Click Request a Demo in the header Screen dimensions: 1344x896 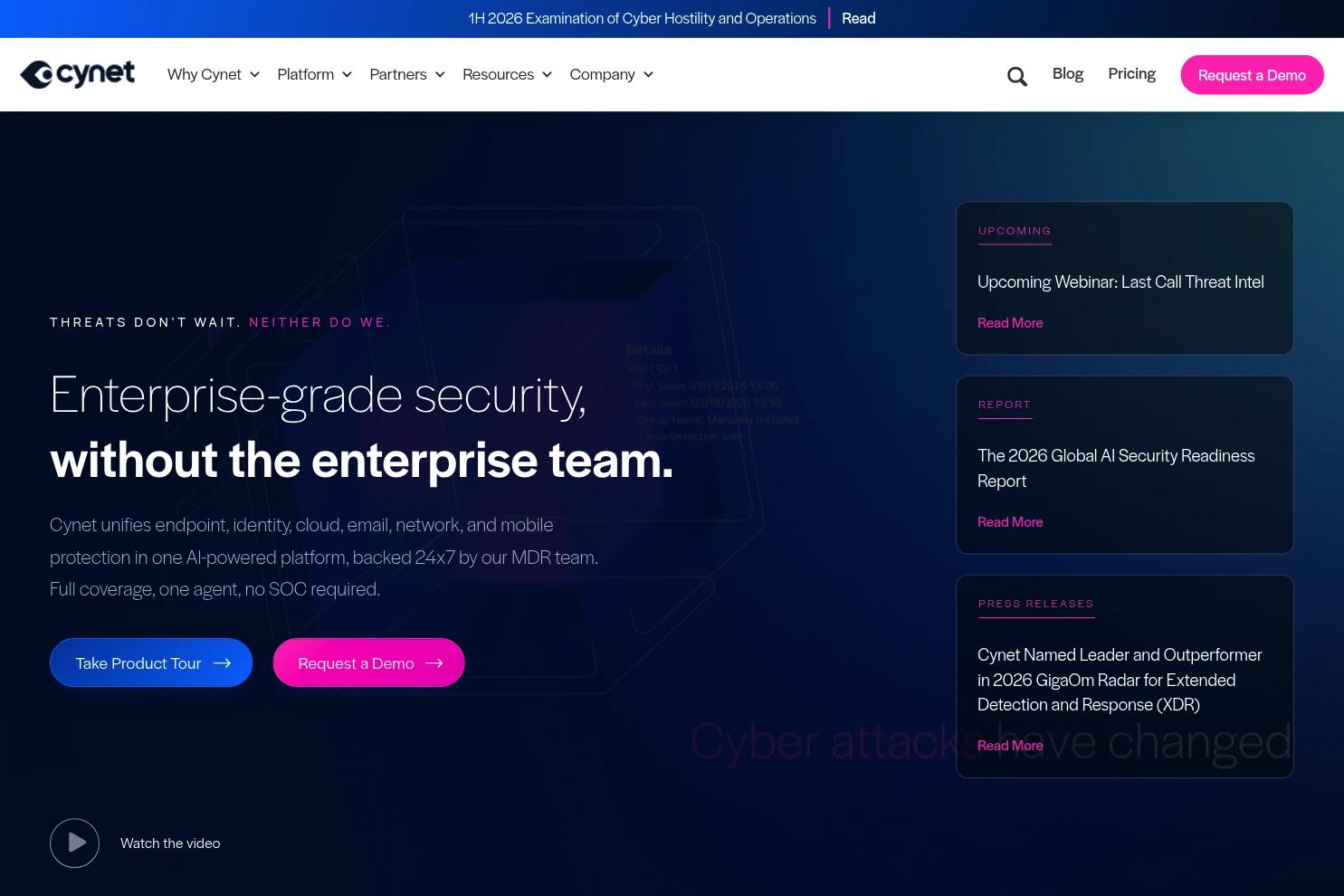click(x=1252, y=75)
